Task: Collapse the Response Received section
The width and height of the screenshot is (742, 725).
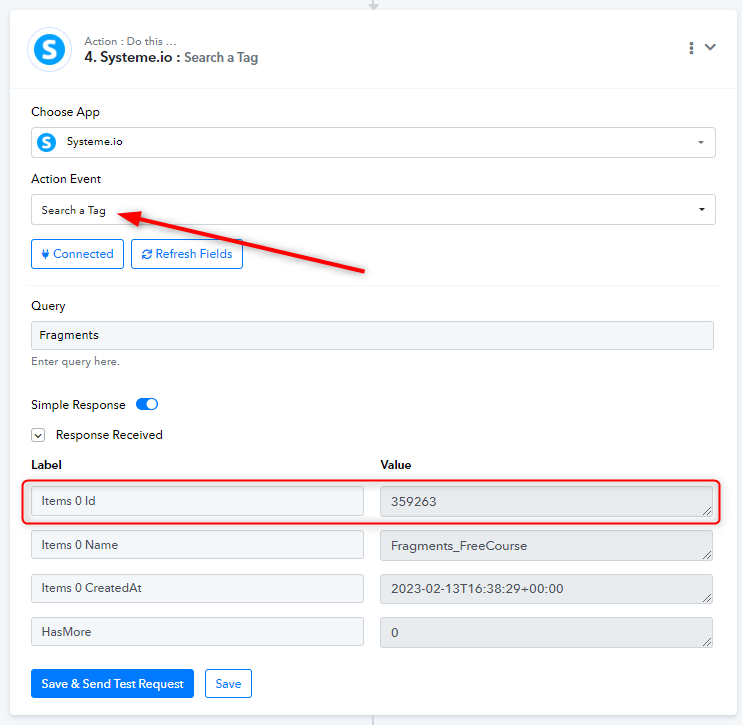Action: pos(38,435)
